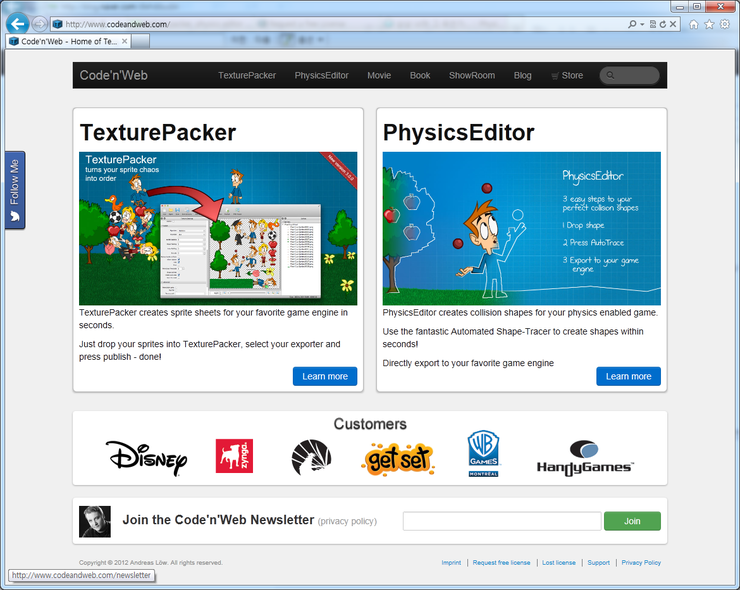The image size is (740, 590).
Task: Open Favorites with the star icon
Action: pos(709,24)
